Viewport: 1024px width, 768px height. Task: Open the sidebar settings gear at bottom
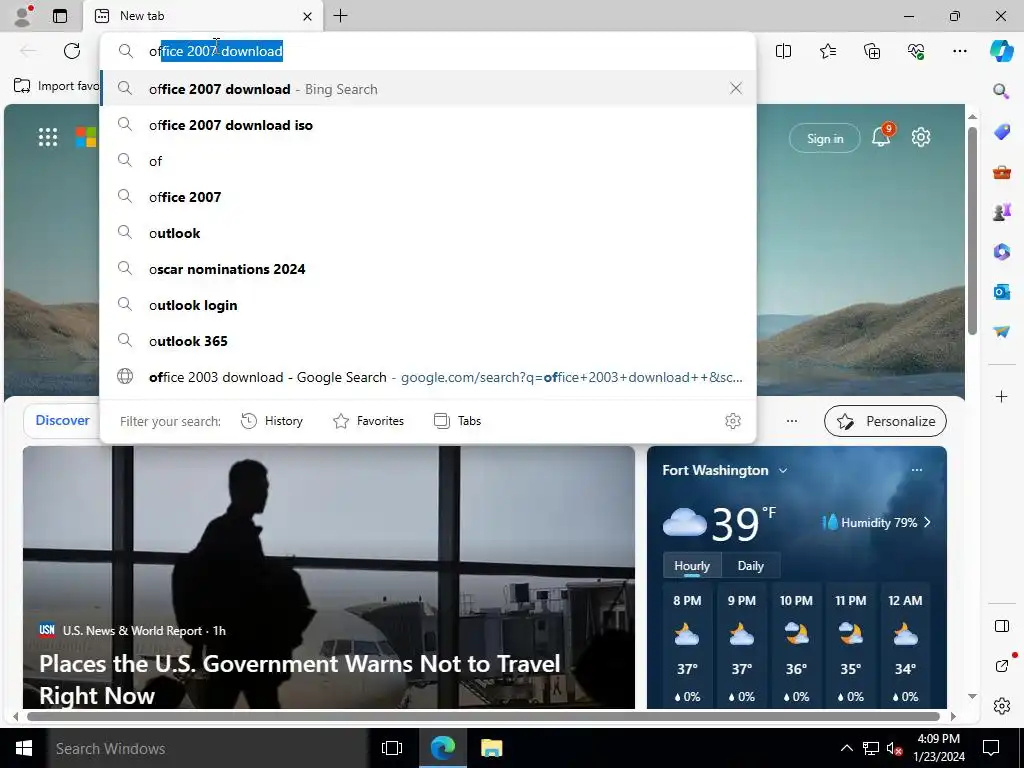pos(1001,706)
